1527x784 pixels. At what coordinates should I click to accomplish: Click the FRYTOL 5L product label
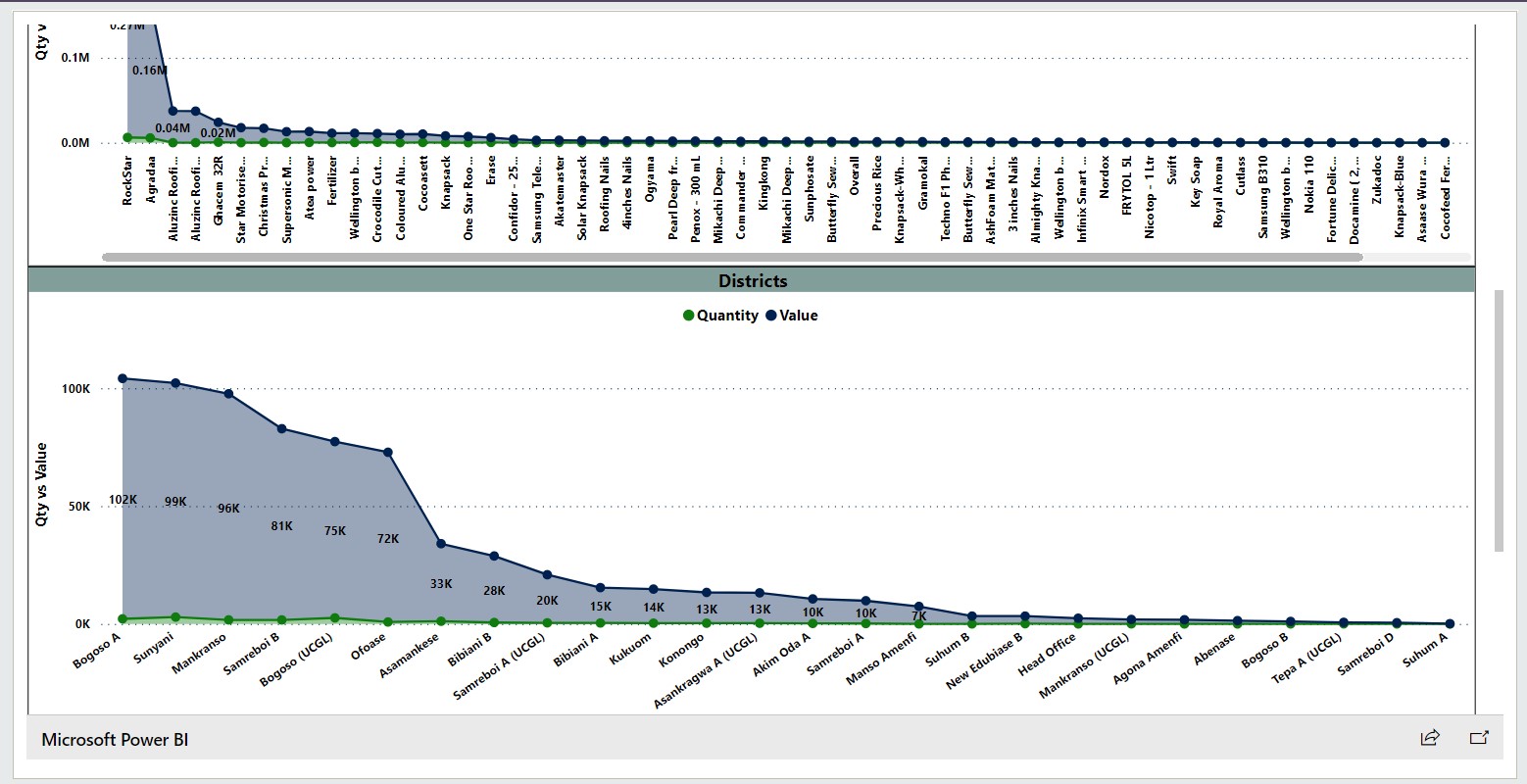point(1127,185)
